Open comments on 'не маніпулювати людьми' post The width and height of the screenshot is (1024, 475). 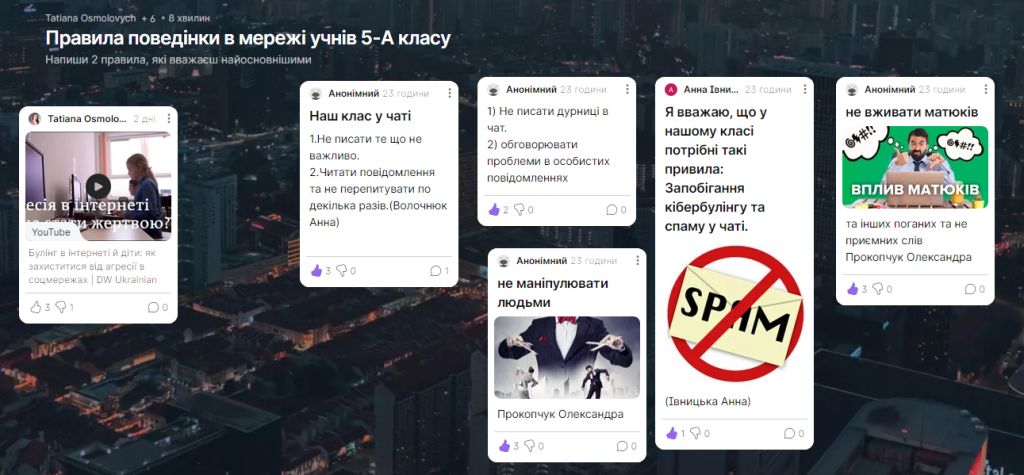[622, 446]
